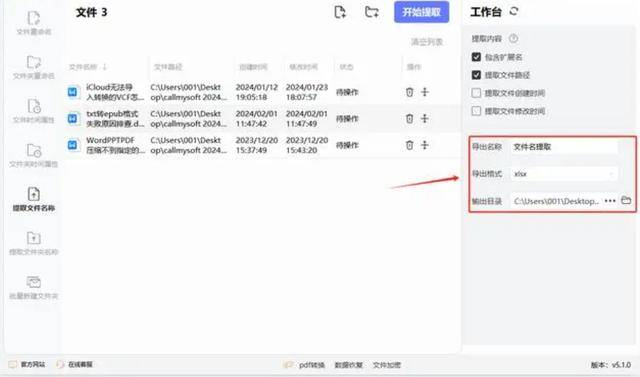Click the 开始提取 button
This screenshot has width=640, height=377.
422,12
